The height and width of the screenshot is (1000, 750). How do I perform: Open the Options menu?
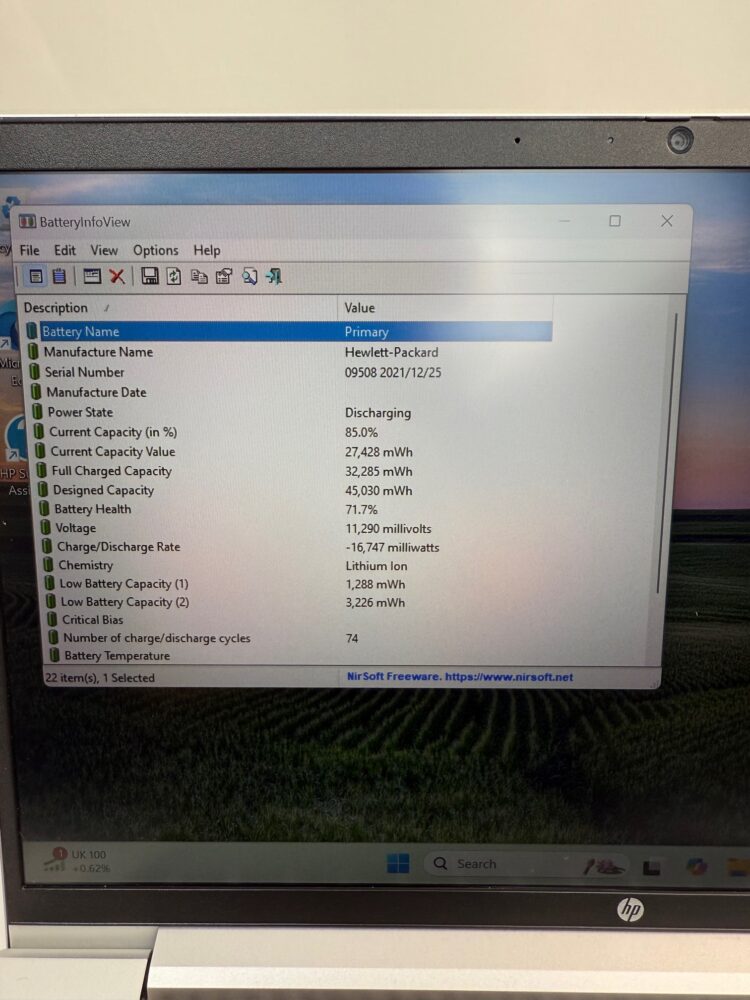coord(156,250)
